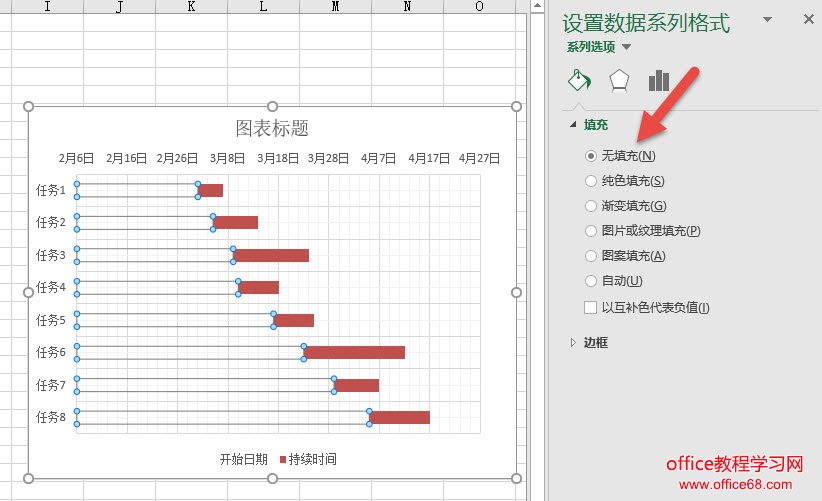Close the format data series pane
822x501 pixels.
click(808, 19)
